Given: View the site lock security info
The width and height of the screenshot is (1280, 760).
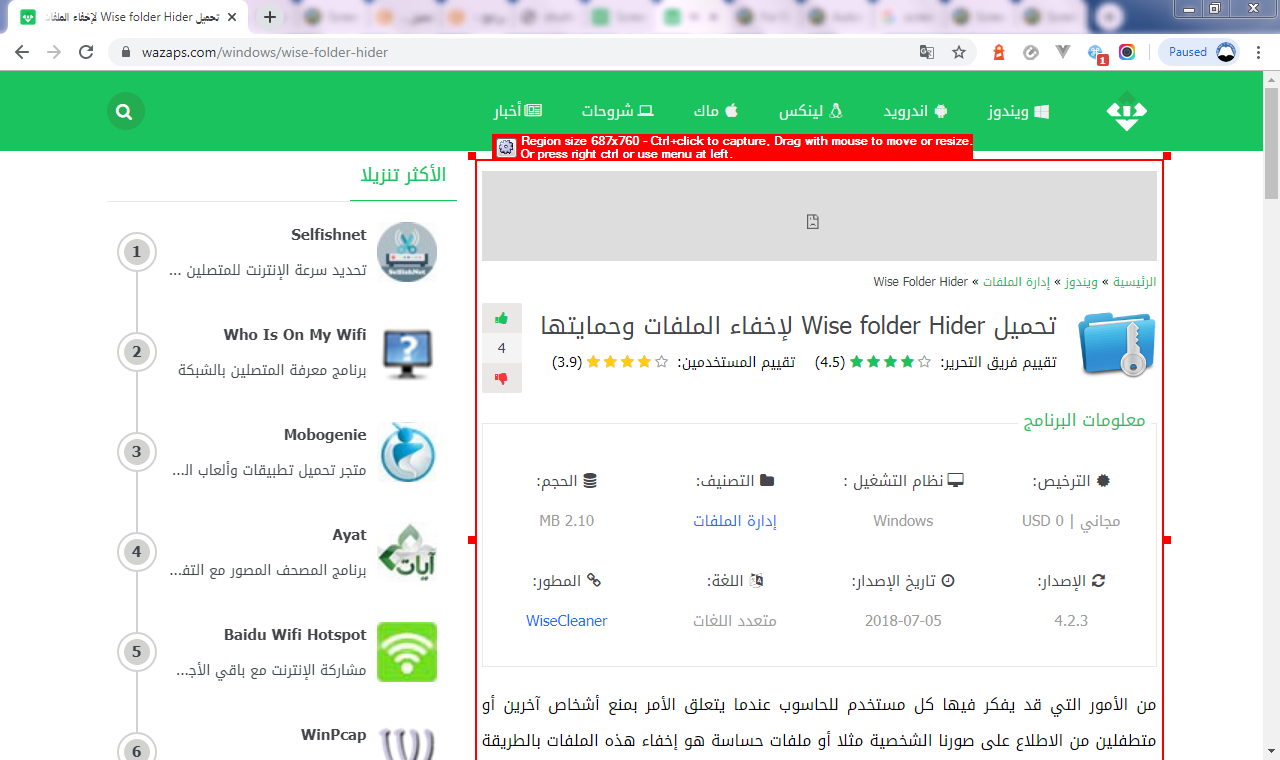Looking at the screenshot, I should pyautogui.click(x=127, y=52).
